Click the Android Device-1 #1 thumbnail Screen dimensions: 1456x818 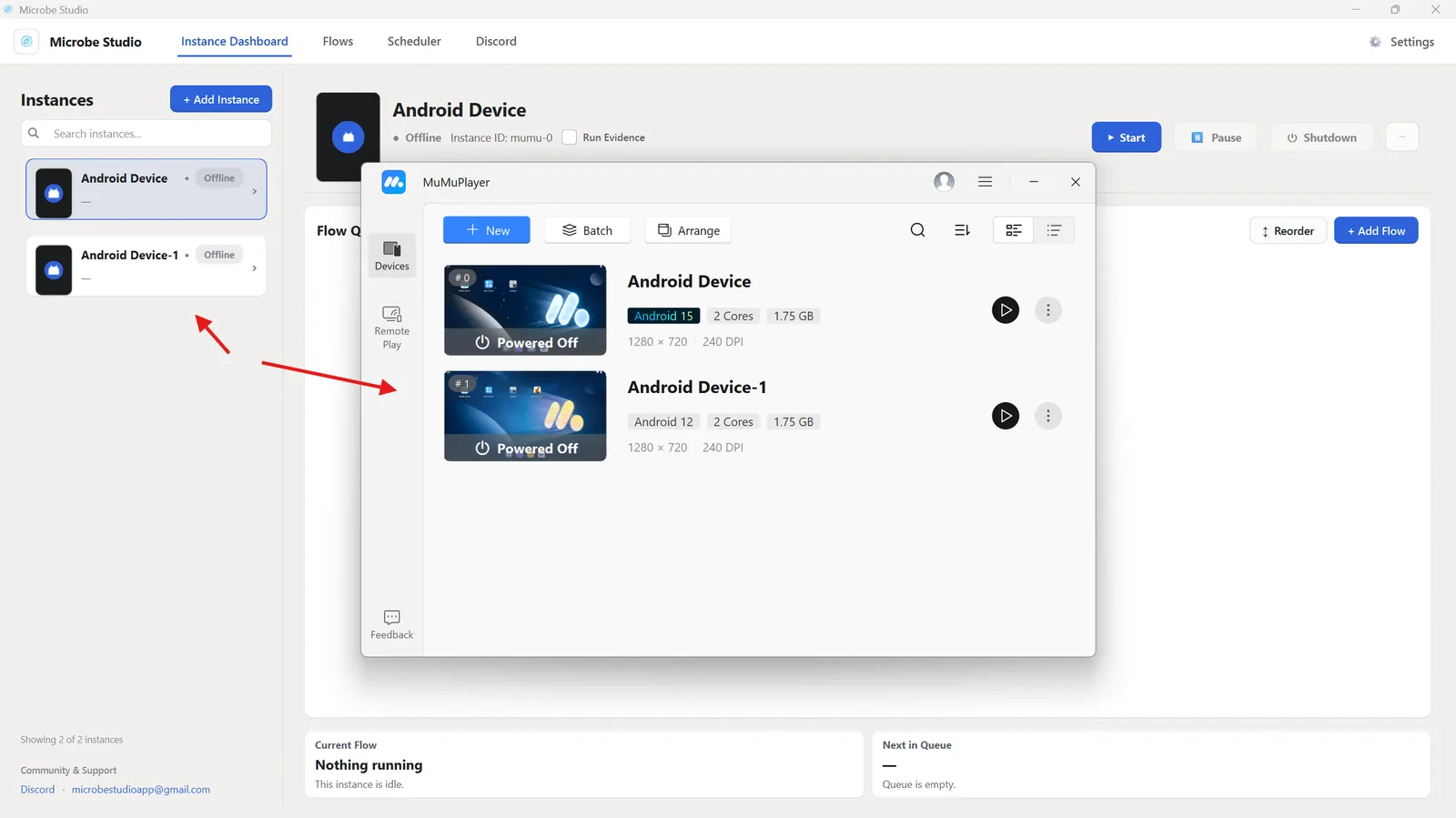tap(525, 416)
